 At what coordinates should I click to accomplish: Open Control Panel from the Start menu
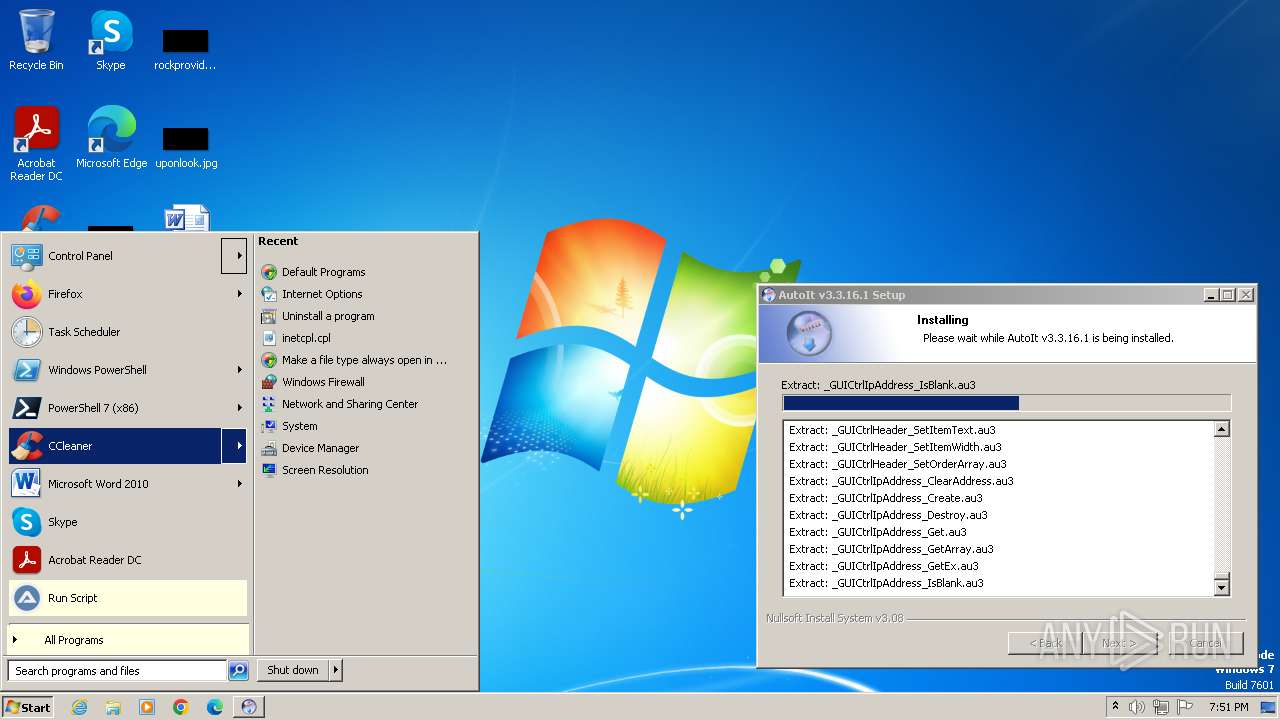click(115, 256)
